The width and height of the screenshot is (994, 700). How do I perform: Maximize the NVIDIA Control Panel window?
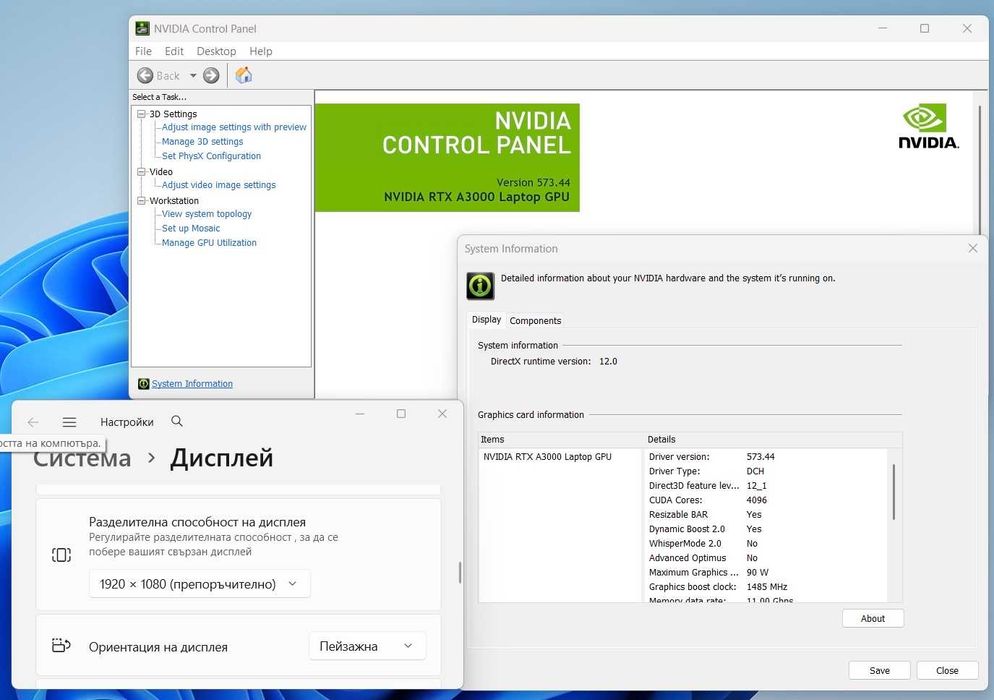click(x=924, y=29)
